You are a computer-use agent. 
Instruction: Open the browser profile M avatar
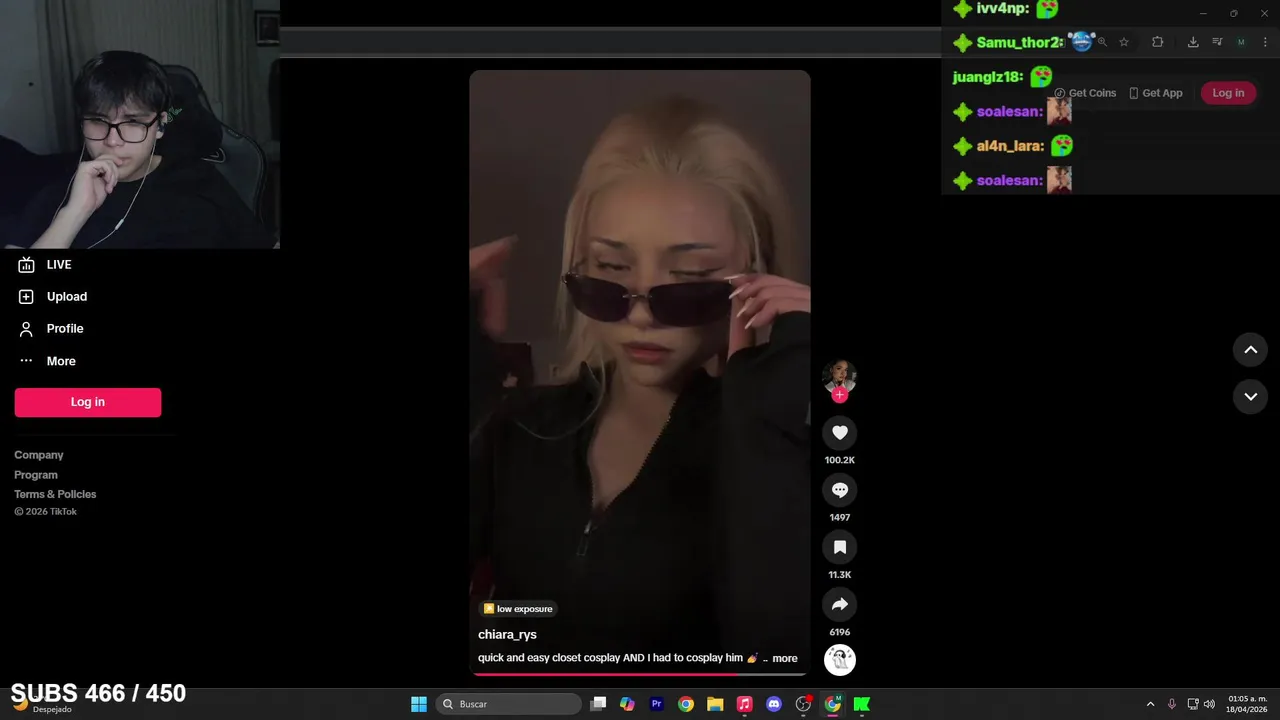point(1241,42)
